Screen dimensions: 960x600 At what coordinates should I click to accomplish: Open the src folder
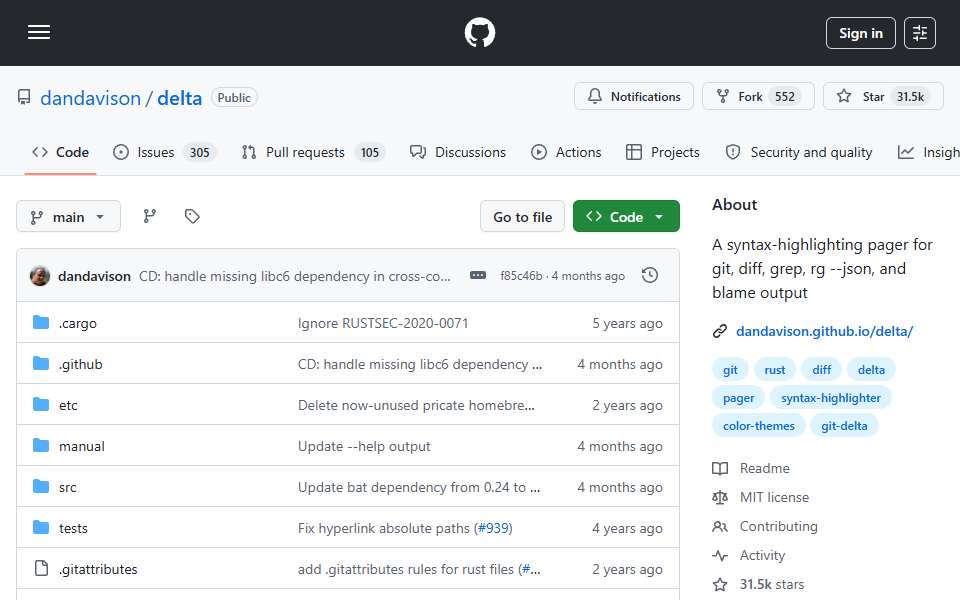(67, 487)
